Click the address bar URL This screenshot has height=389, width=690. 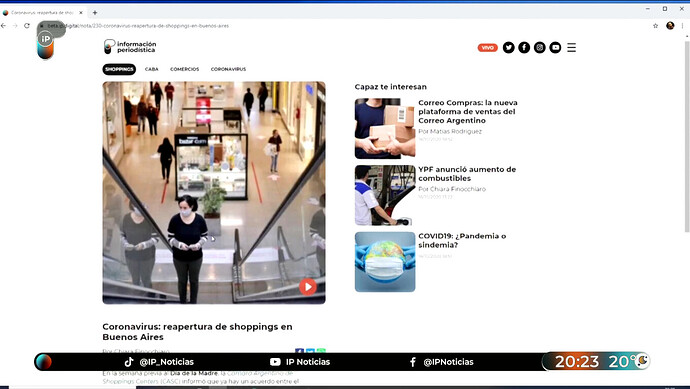click(x=138, y=26)
